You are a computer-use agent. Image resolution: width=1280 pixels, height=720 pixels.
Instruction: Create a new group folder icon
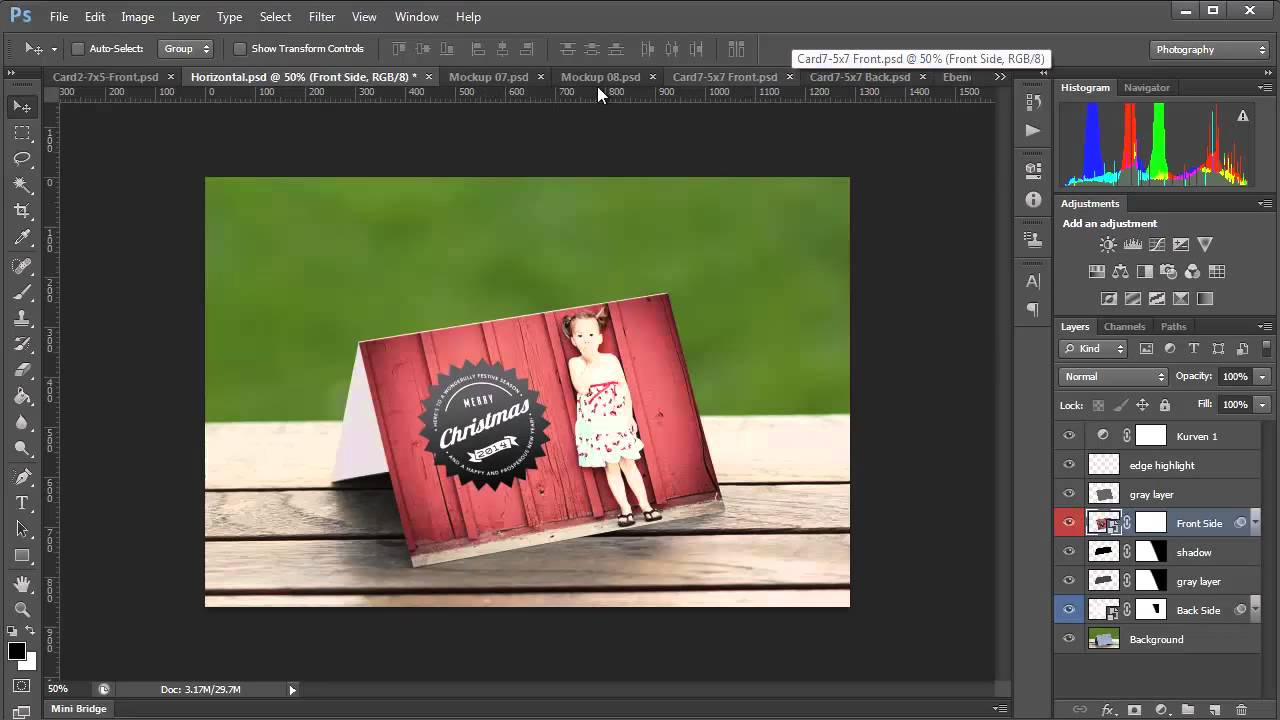[1189, 710]
